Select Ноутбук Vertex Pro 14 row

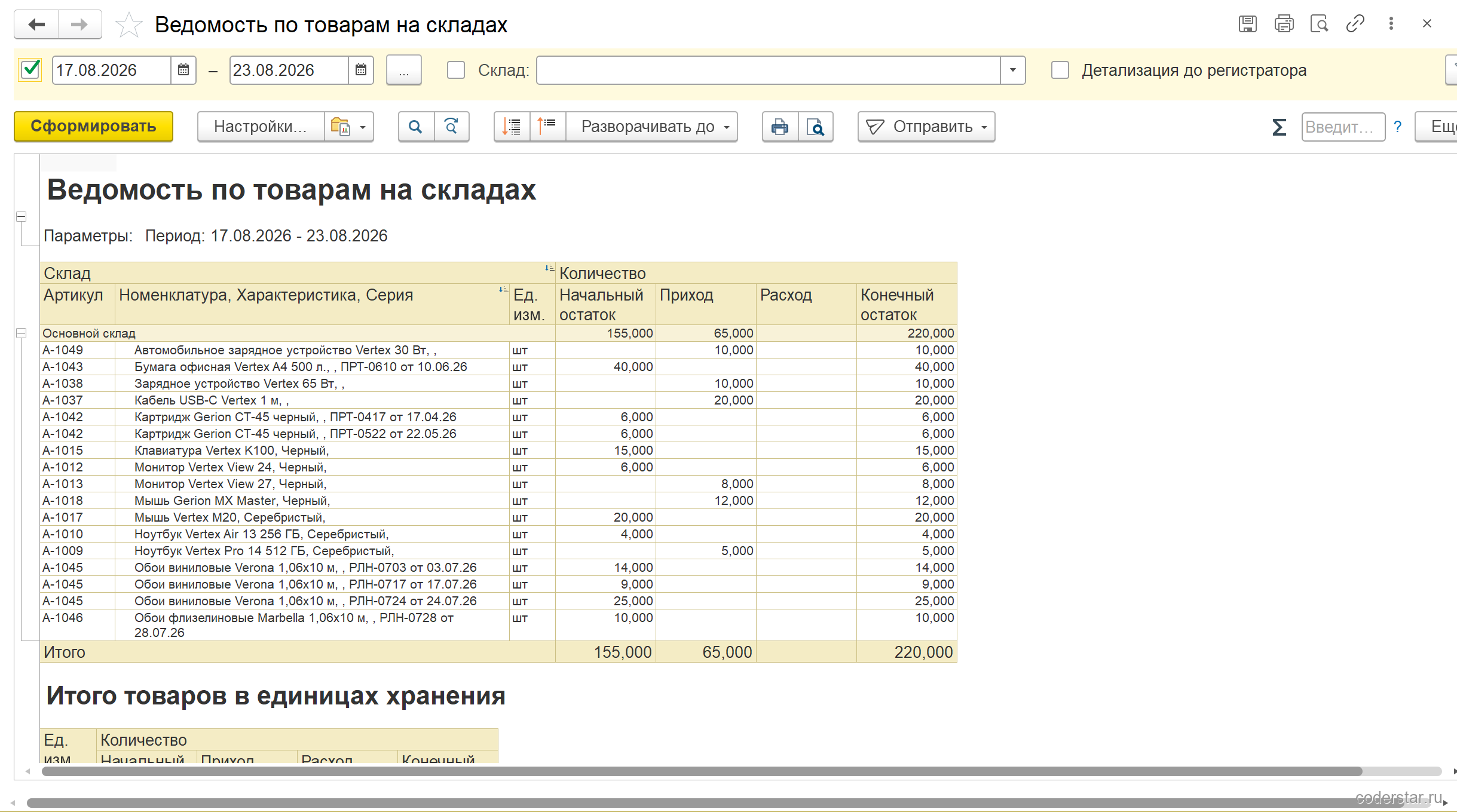(x=498, y=551)
